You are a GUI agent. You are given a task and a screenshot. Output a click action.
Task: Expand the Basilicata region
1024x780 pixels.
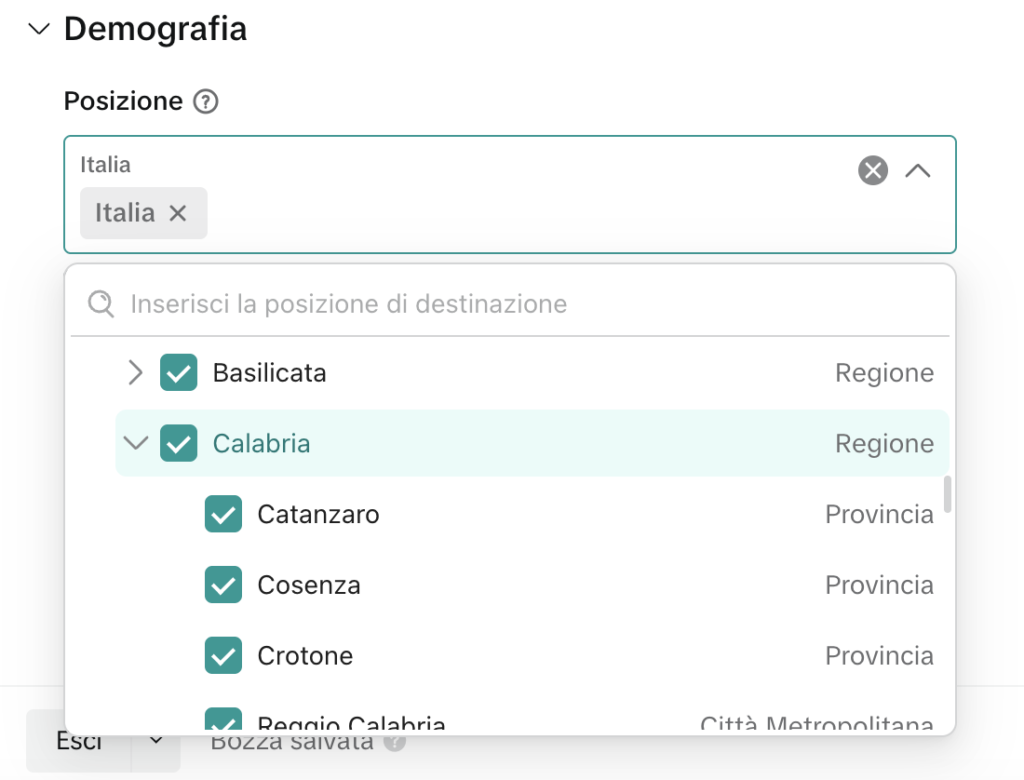[x=136, y=373]
